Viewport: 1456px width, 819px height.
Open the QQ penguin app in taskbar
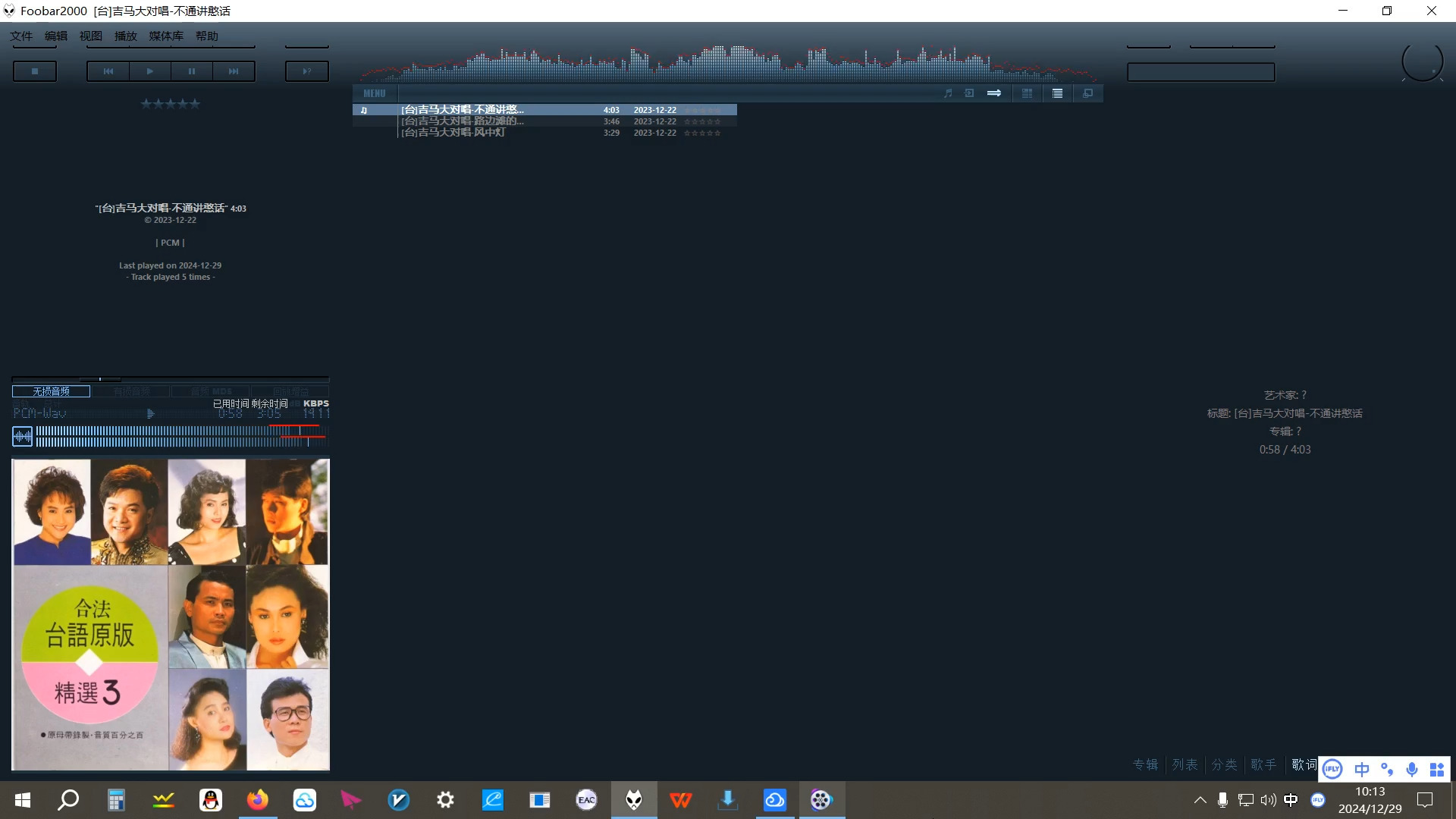pyautogui.click(x=210, y=800)
